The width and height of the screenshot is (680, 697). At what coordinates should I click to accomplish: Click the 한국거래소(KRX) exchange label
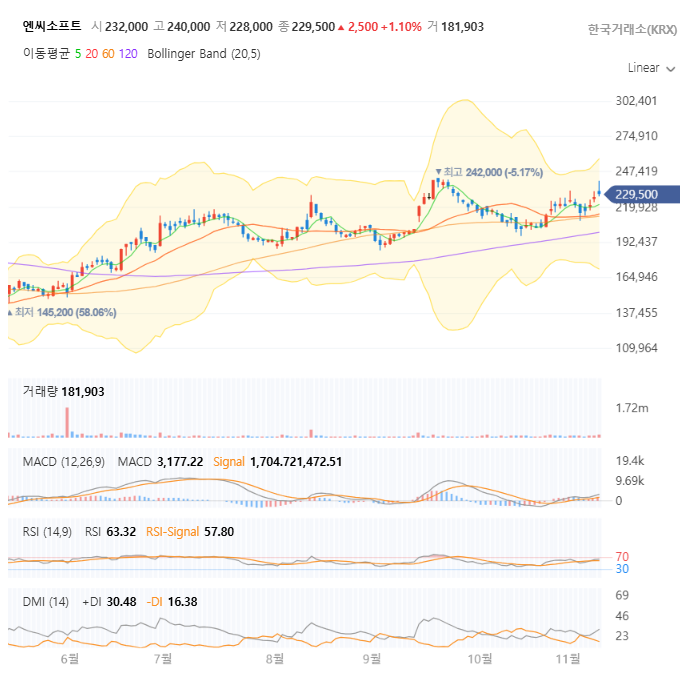pyautogui.click(x=632, y=29)
